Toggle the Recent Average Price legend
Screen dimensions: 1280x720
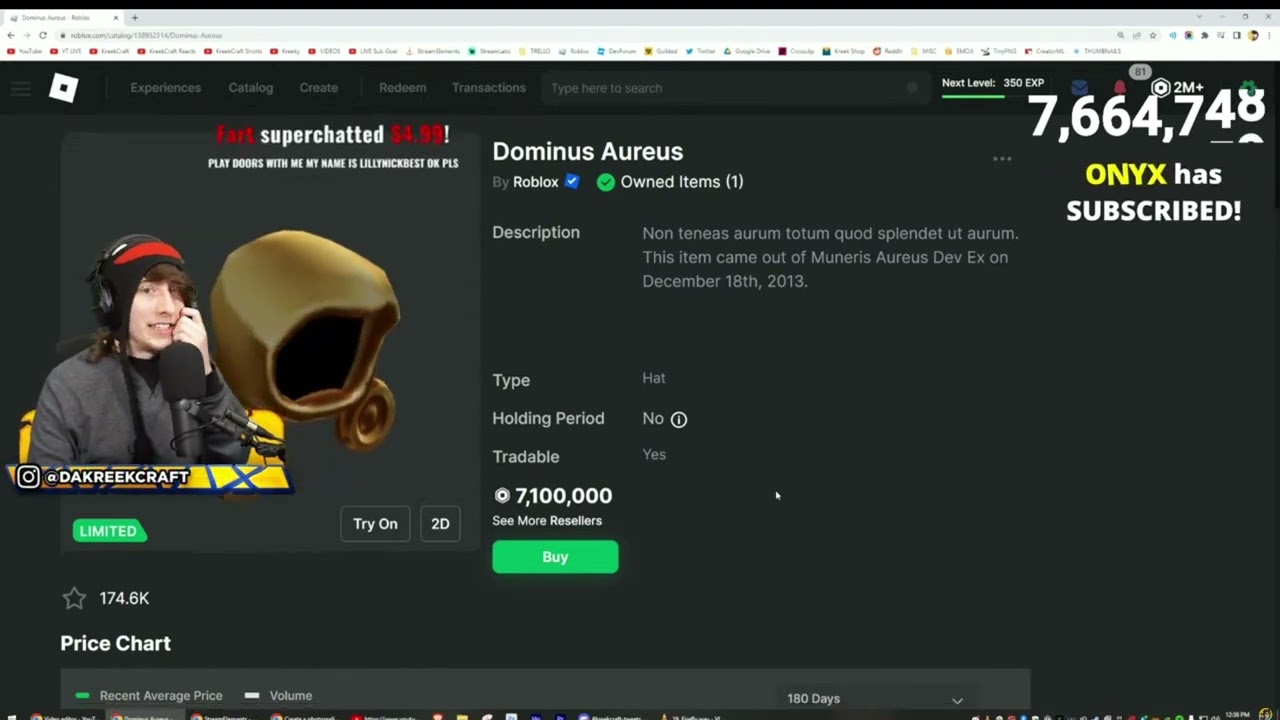pyautogui.click(x=148, y=696)
